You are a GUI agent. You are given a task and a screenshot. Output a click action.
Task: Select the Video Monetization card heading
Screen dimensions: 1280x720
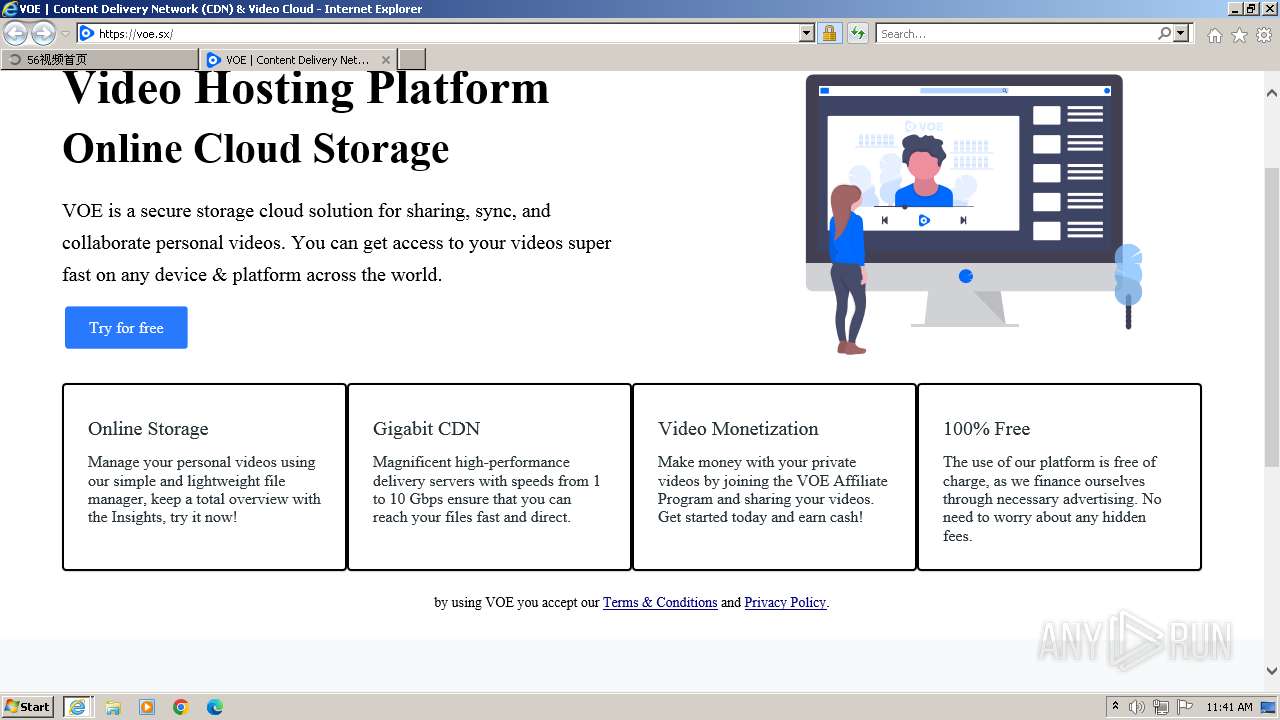738,429
